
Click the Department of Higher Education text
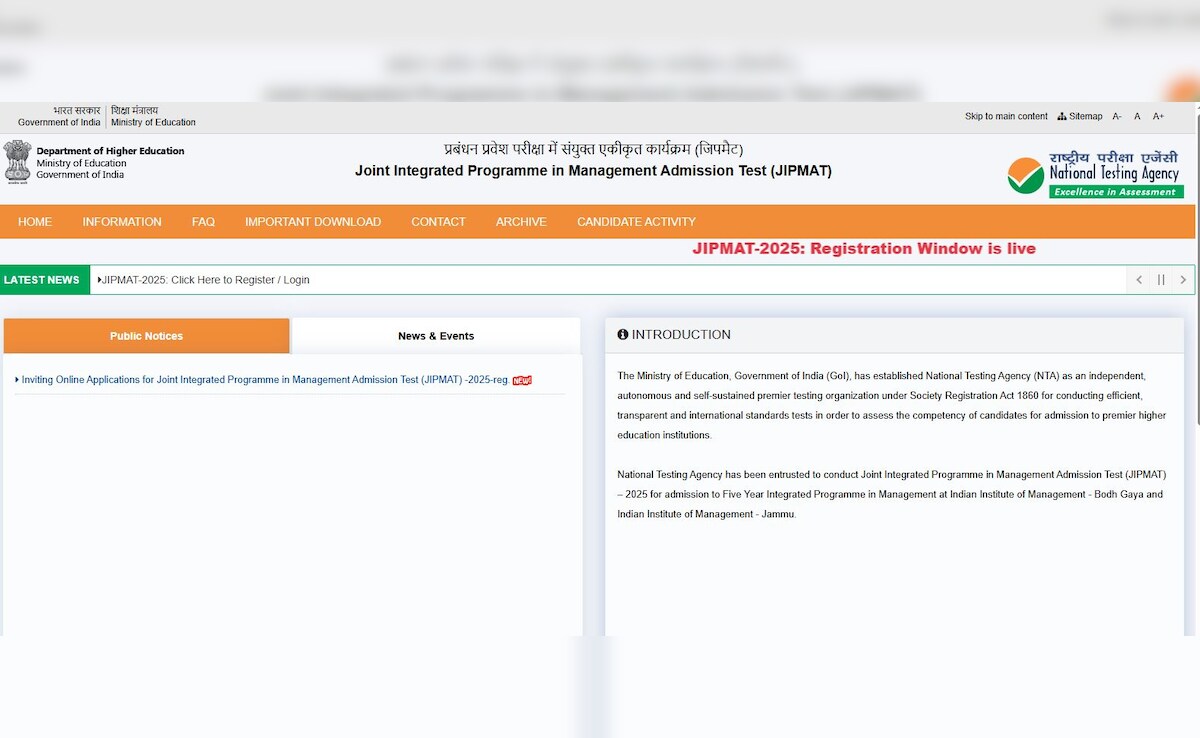110,151
